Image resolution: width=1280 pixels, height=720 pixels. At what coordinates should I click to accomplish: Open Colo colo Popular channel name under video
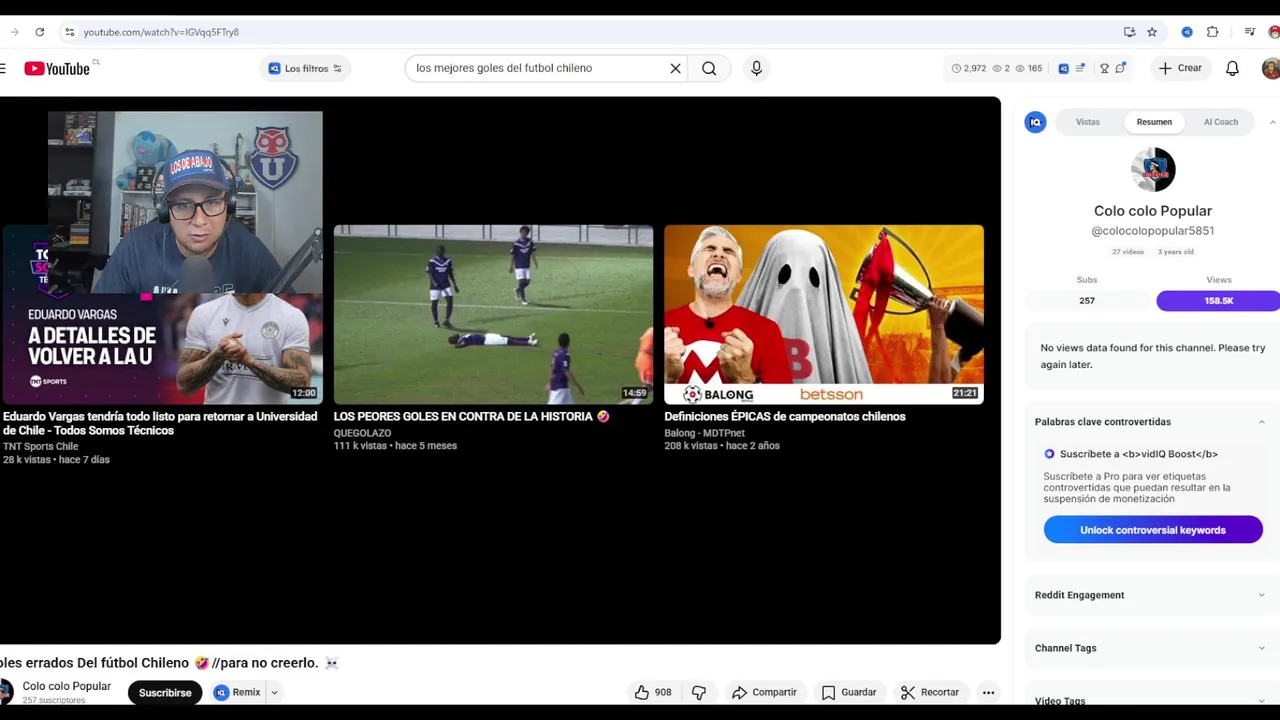tap(66, 686)
